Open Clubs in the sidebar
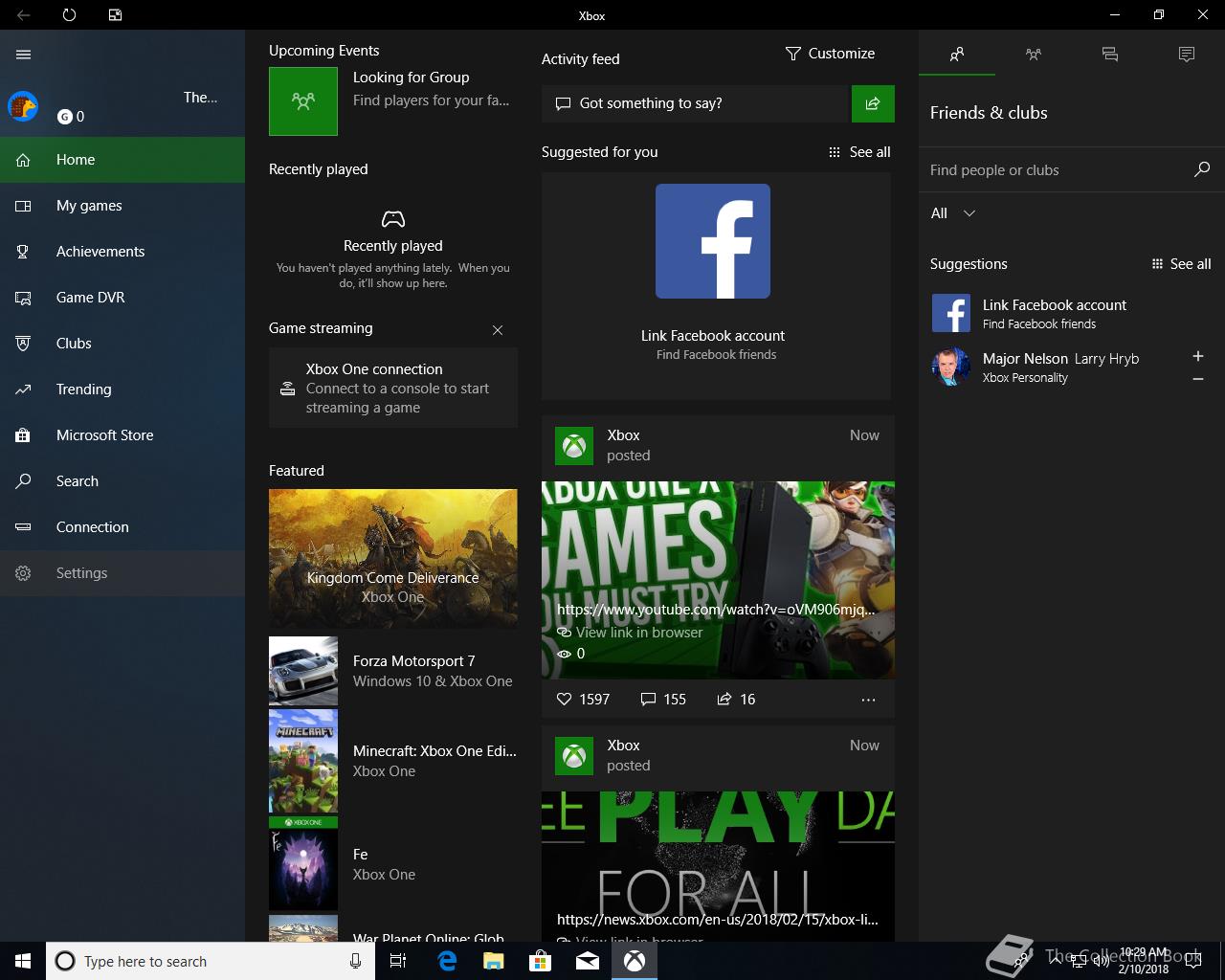This screenshot has height=980, width=1225. click(x=122, y=344)
